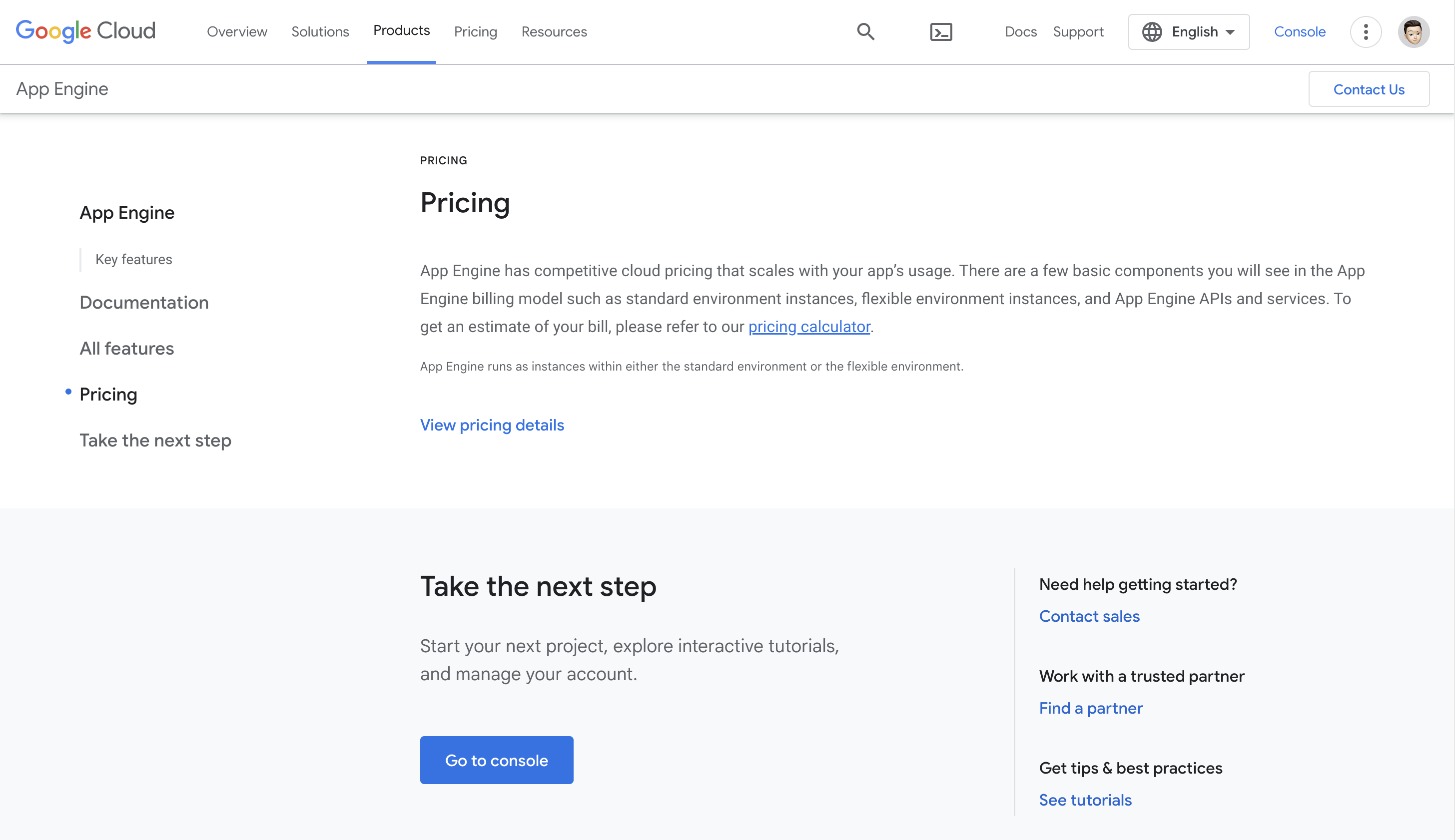Select Key features sidebar item
The height and width of the screenshot is (840, 1455).
coord(134,260)
